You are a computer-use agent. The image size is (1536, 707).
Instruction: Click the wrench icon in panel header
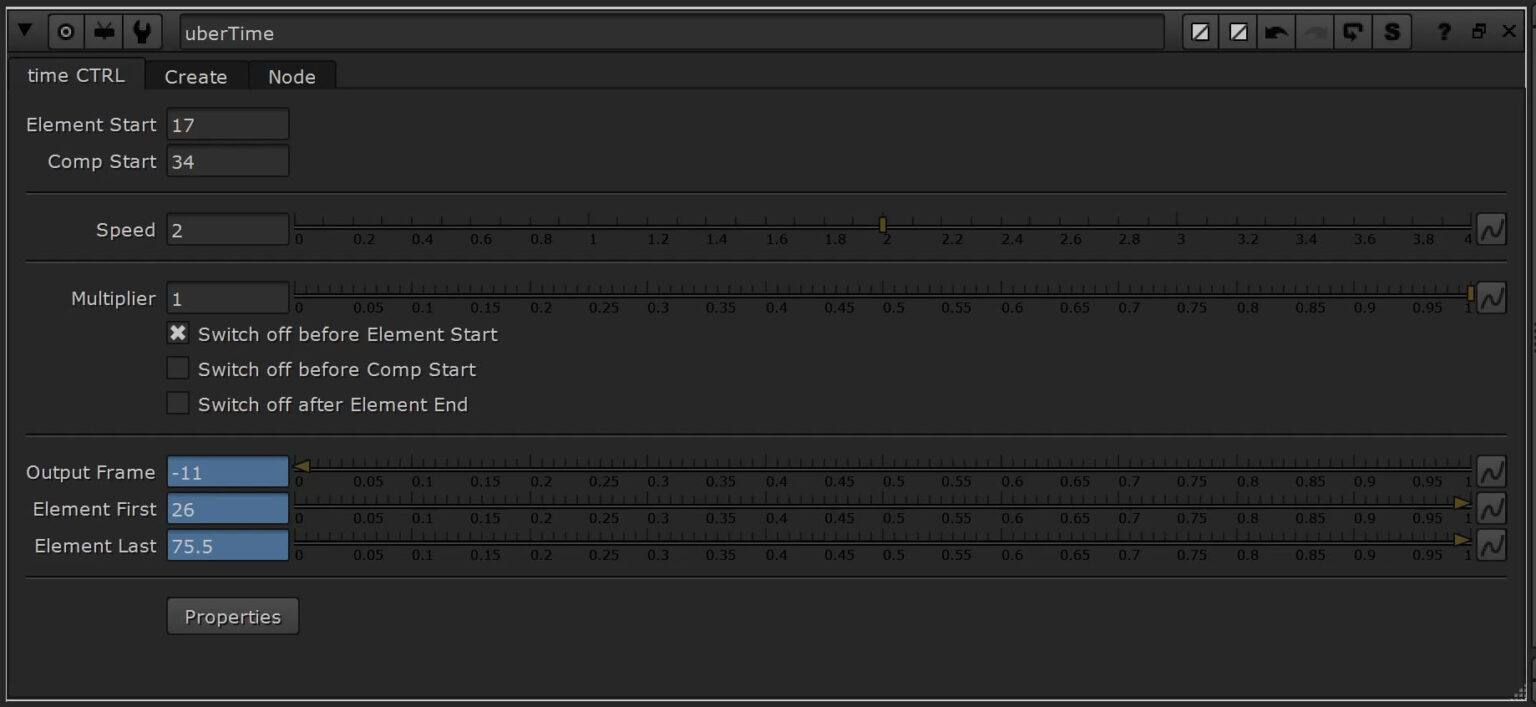click(x=142, y=32)
